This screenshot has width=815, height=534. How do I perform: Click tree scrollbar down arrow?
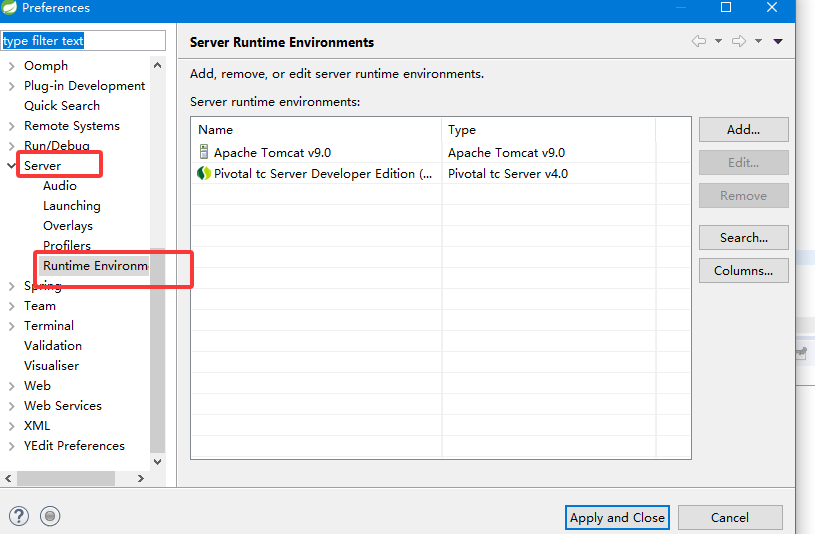tap(157, 461)
